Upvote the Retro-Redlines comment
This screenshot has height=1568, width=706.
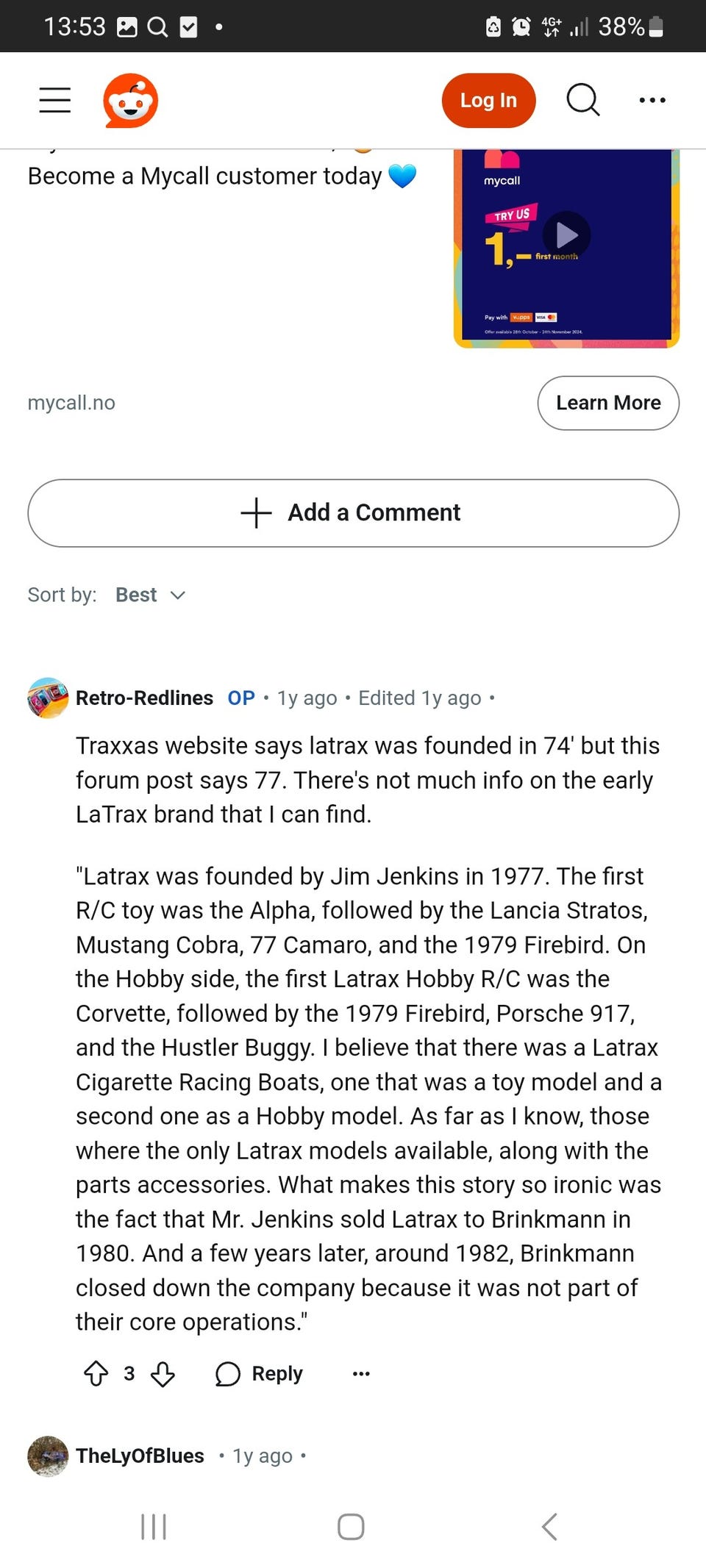[x=96, y=1373]
